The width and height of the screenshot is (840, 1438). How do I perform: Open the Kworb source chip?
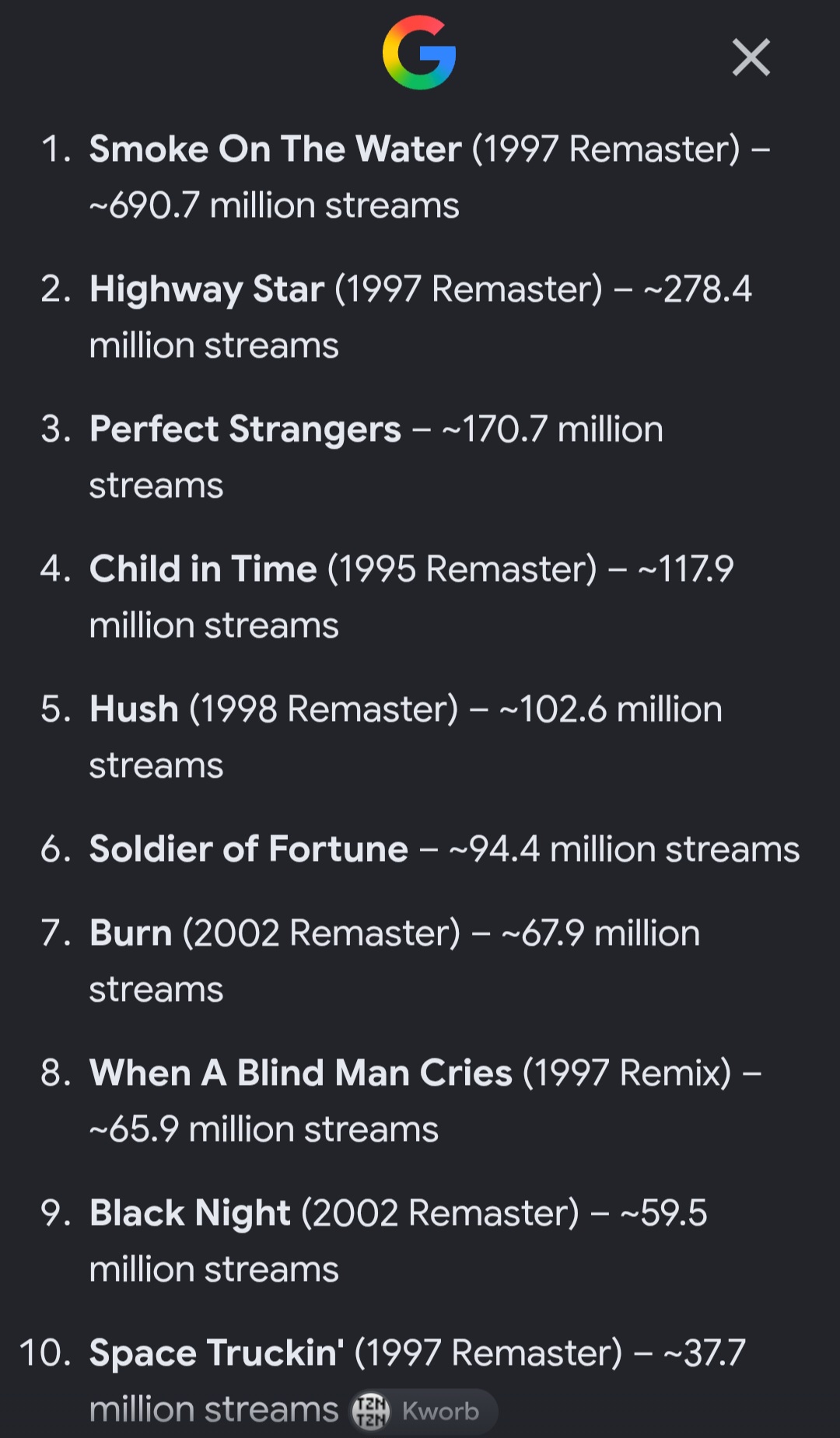point(424,1411)
